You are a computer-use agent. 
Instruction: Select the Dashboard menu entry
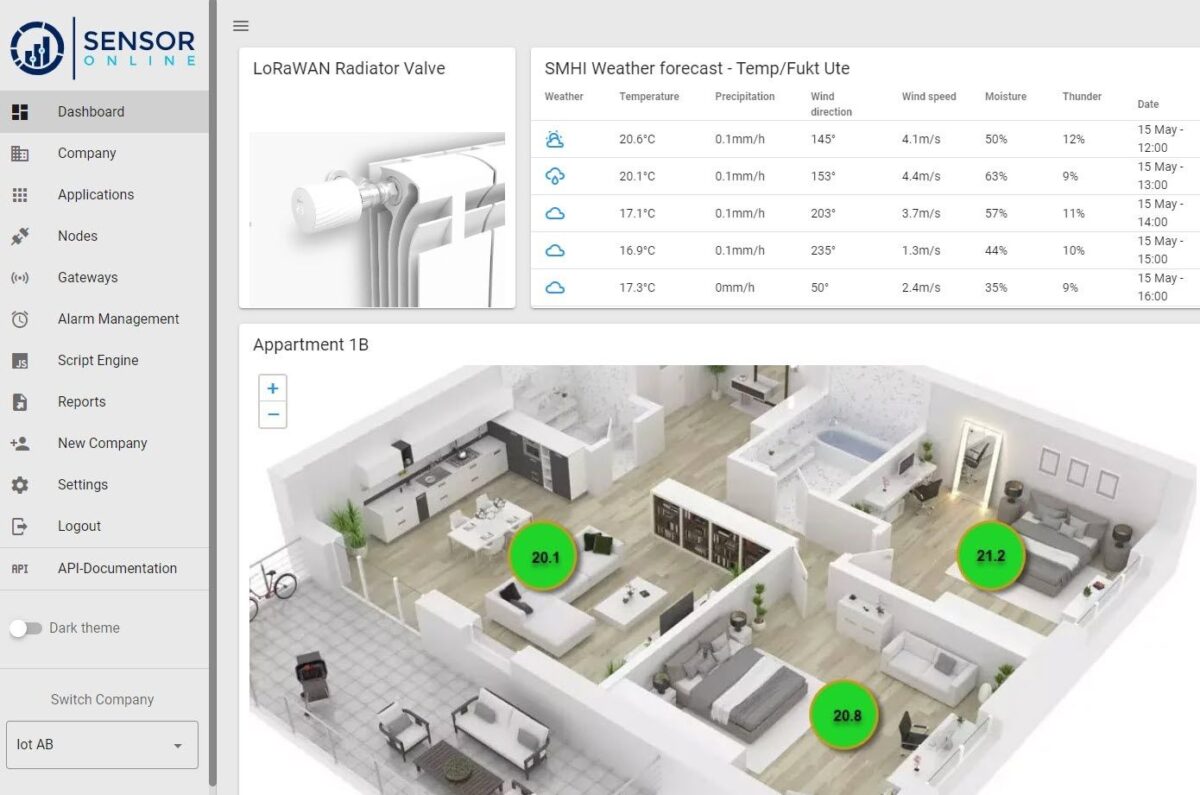click(90, 112)
